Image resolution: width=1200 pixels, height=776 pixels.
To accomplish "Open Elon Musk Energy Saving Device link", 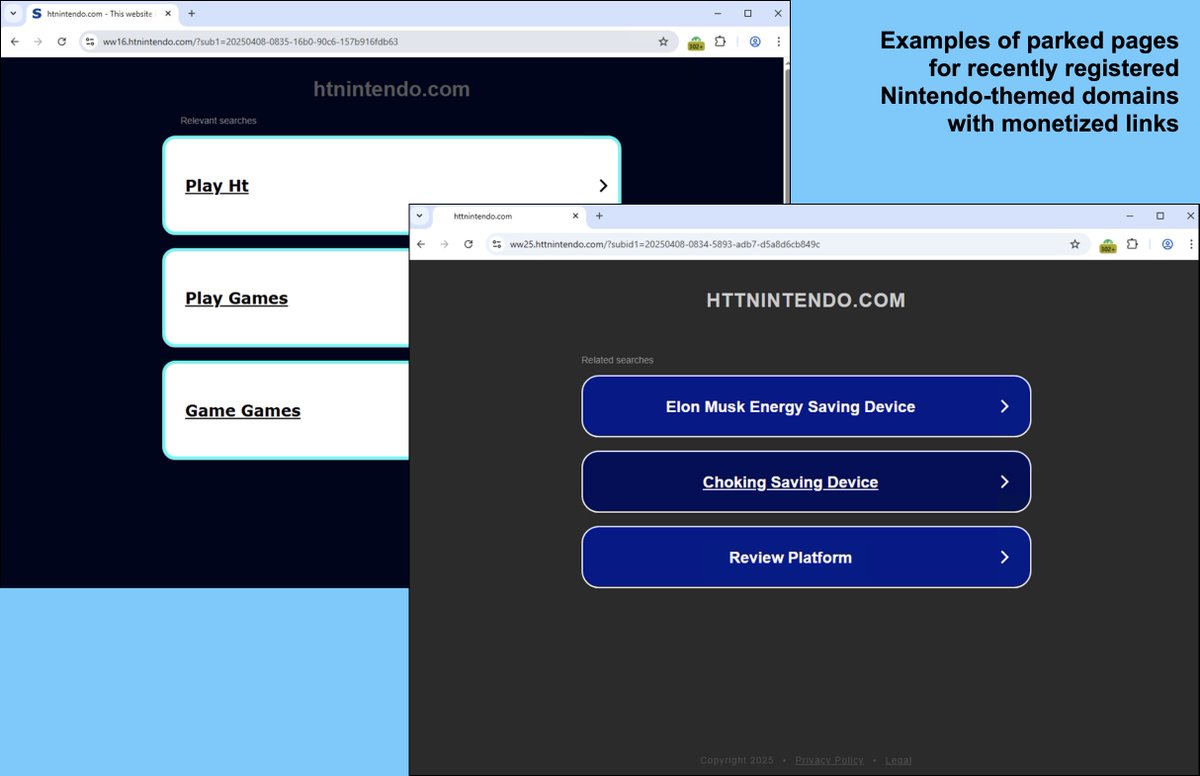I will 791,407.
